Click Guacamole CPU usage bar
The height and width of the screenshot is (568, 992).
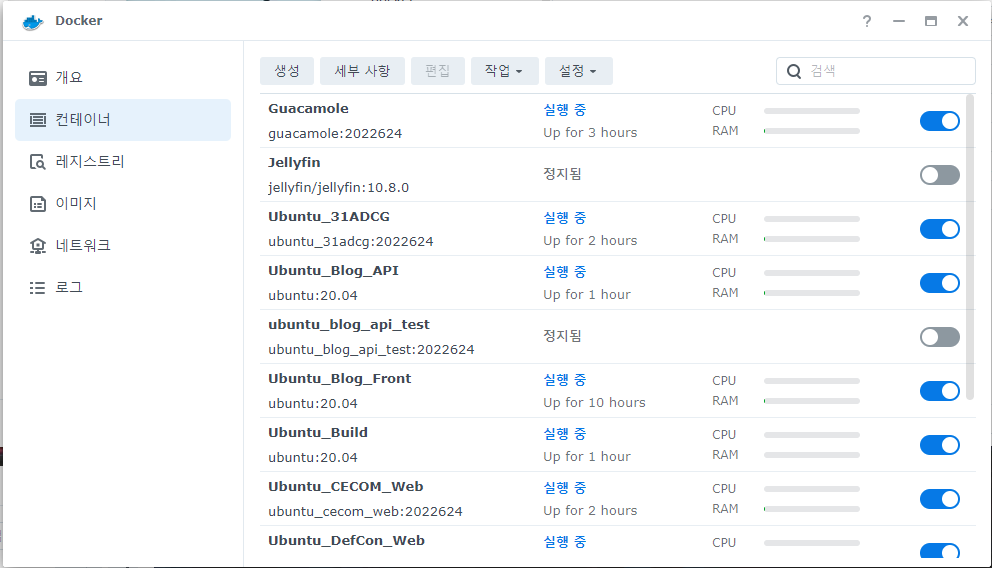[x=812, y=111]
